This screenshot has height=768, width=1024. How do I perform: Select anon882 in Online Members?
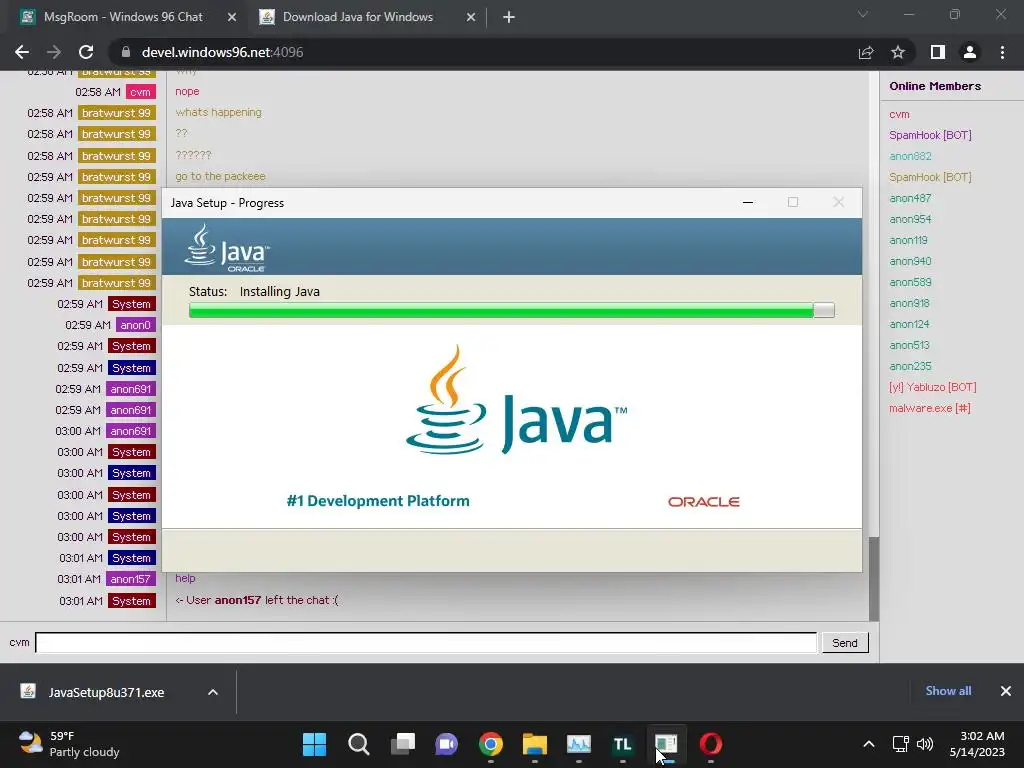(910, 156)
